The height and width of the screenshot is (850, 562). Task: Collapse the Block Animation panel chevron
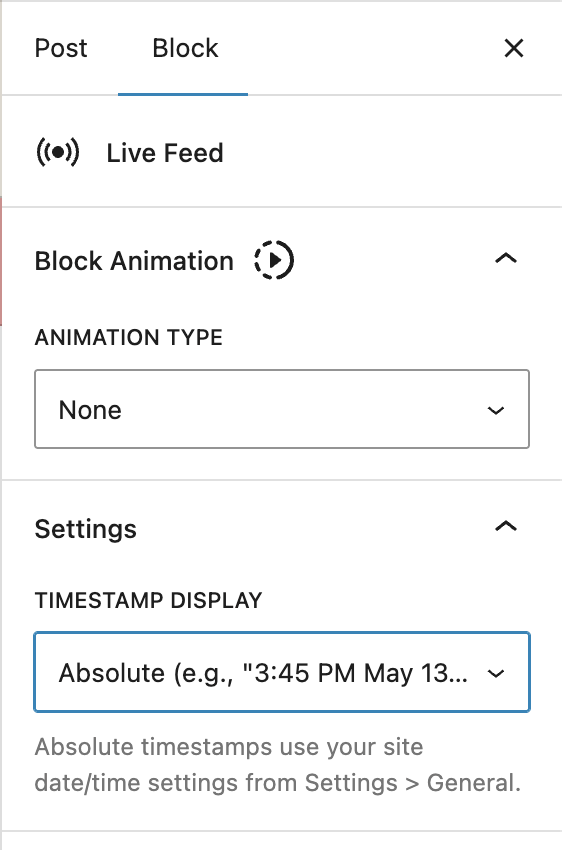[x=506, y=259]
